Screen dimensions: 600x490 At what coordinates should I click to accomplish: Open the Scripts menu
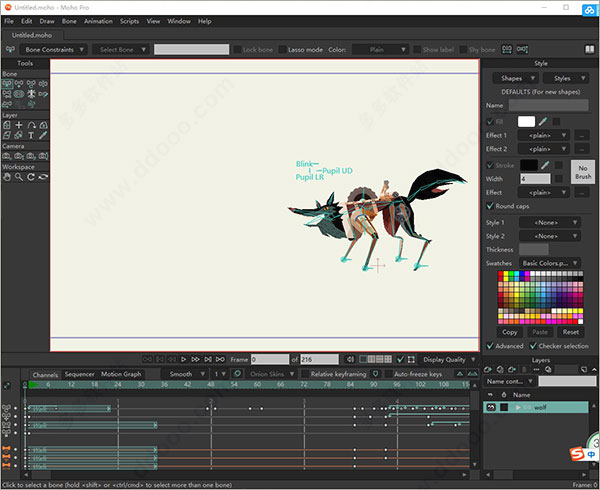(129, 21)
